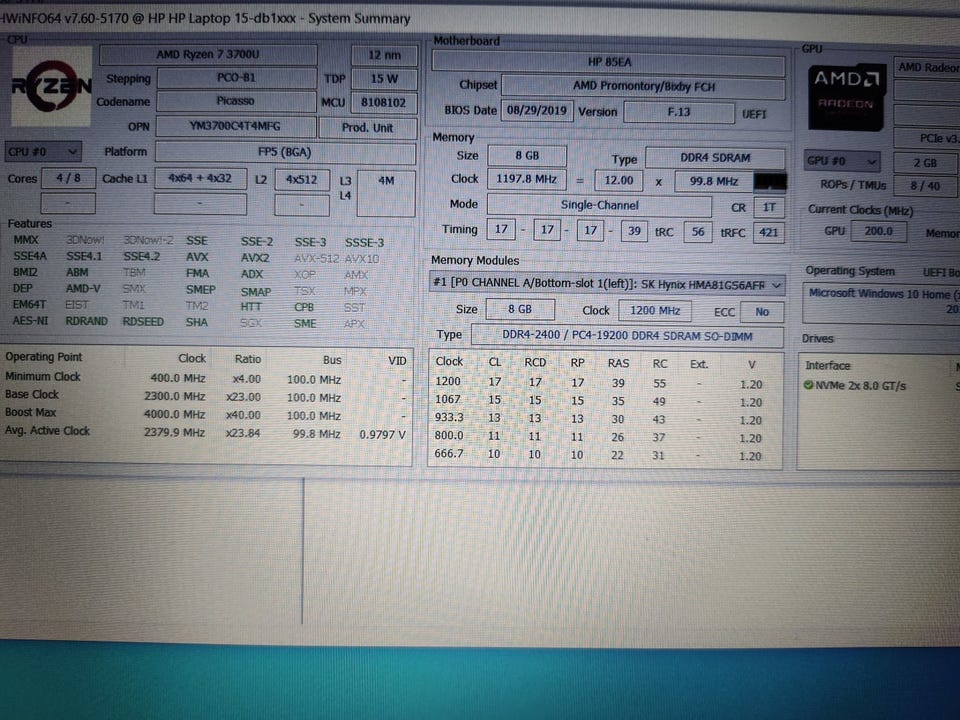Click the memory multiplier 12.00 value

(618, 180)
